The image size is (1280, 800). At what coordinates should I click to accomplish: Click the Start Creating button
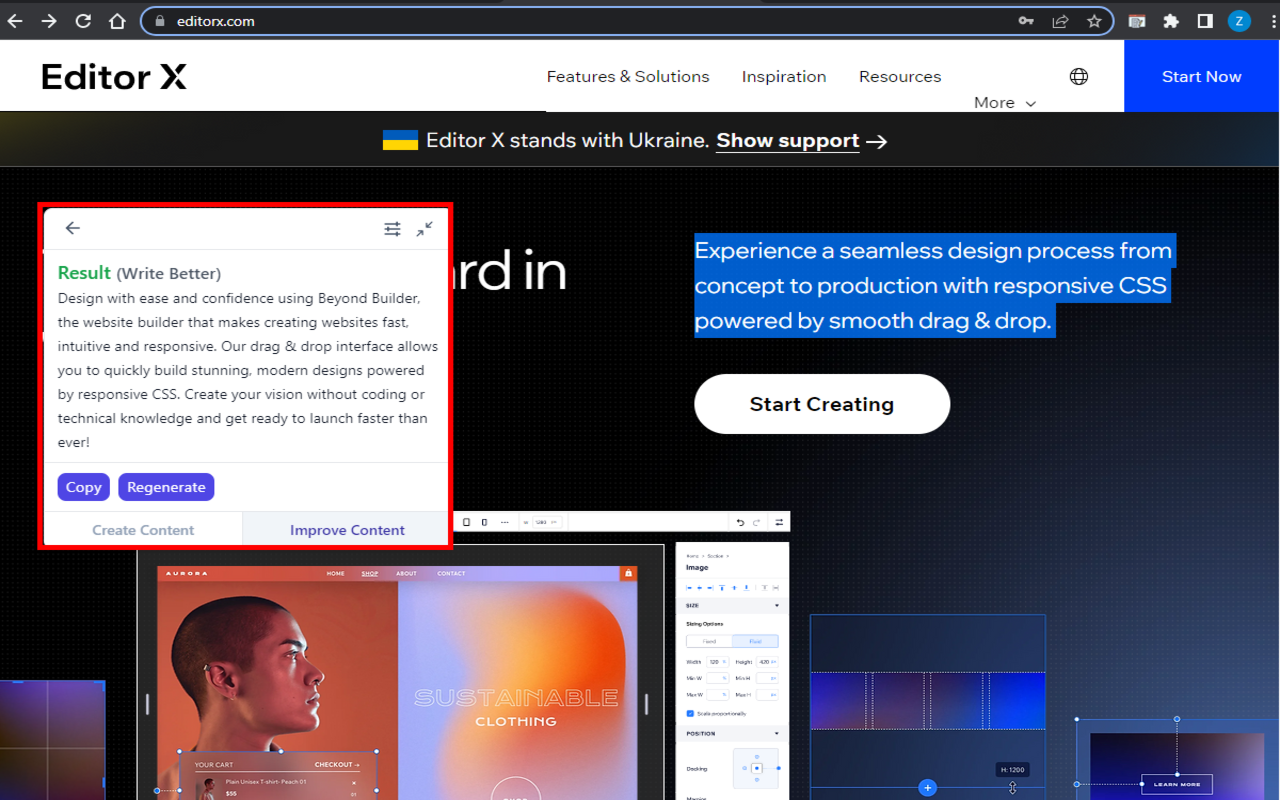[x=821, y=404]
